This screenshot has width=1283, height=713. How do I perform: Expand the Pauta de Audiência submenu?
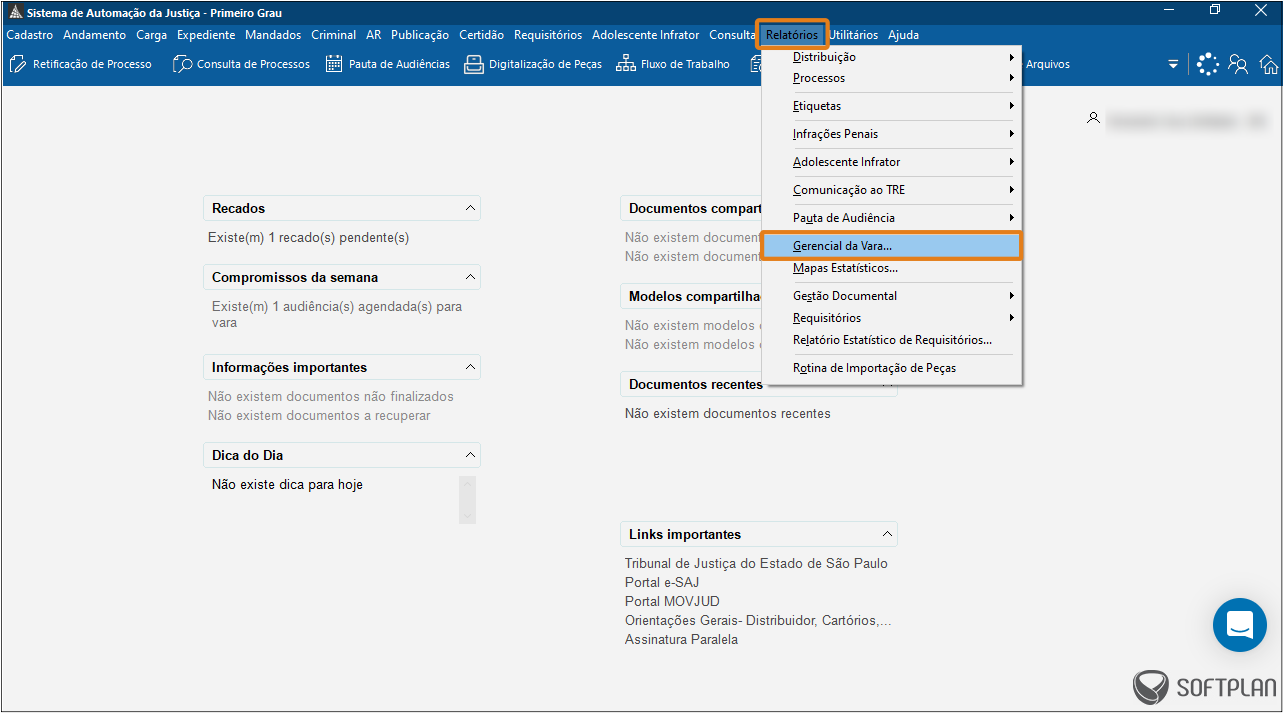(892, 218)
